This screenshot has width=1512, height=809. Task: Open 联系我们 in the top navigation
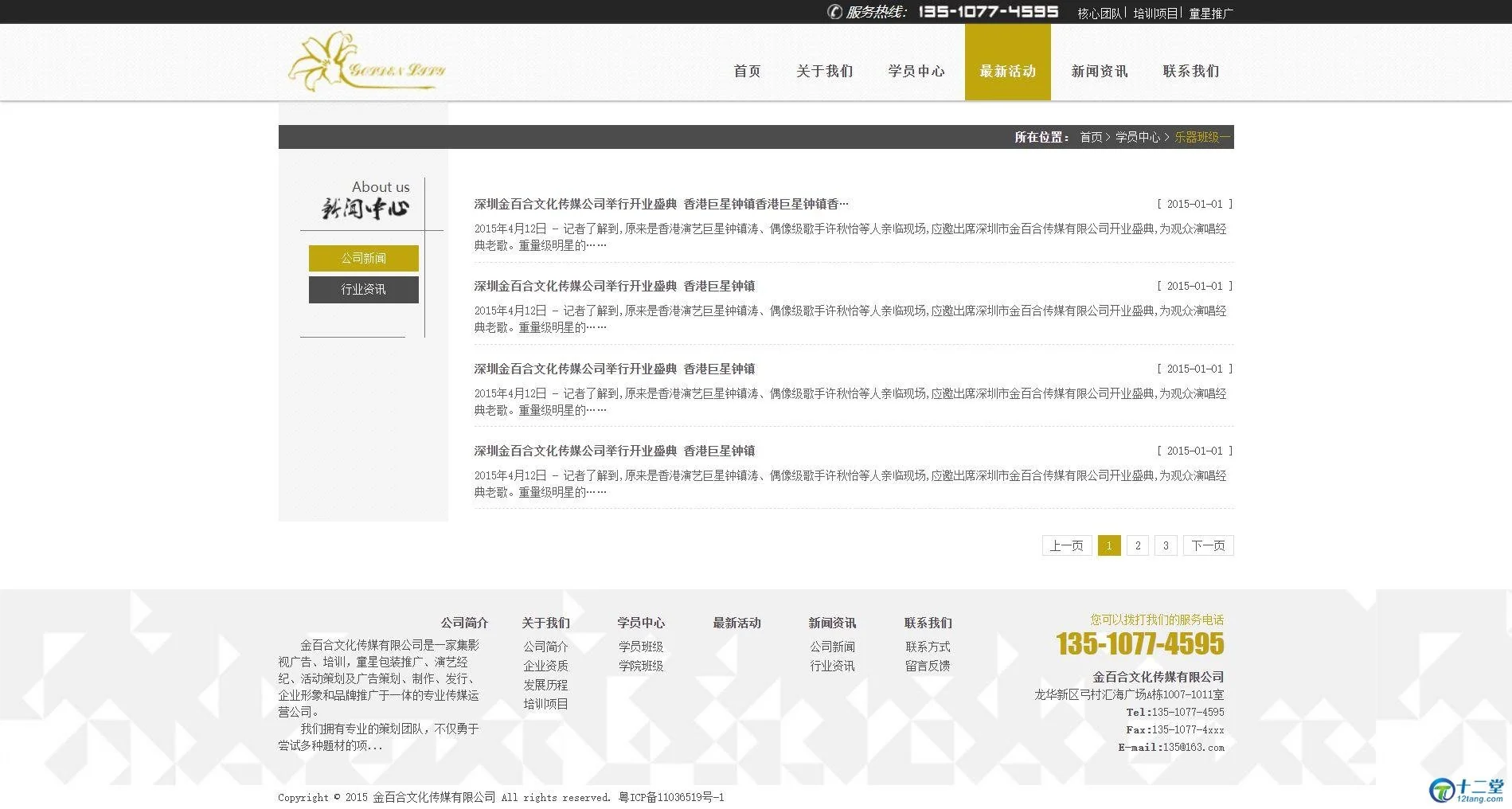tap(1190, 71)
